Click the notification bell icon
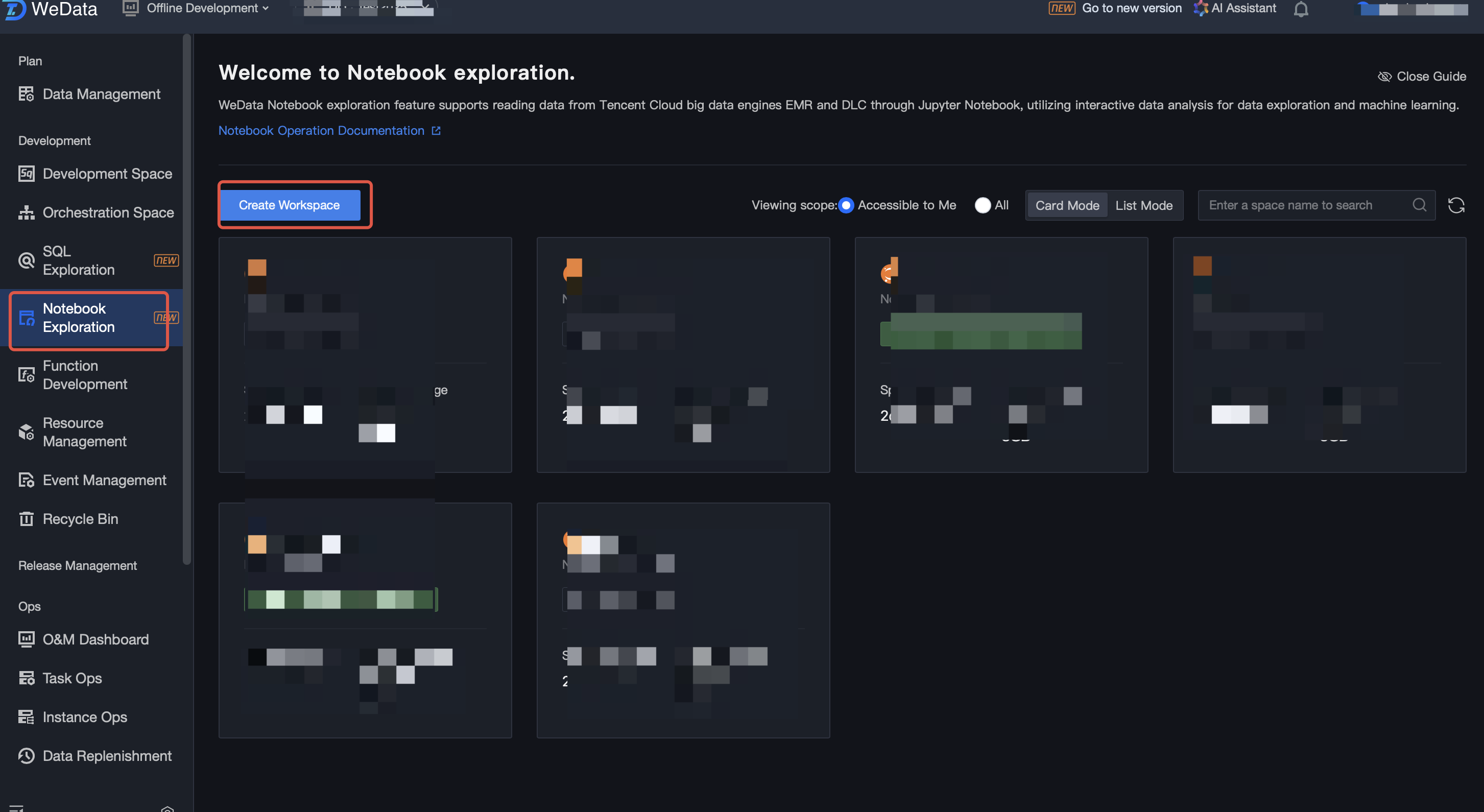The image size is (1484, 812). point(1301,9)
